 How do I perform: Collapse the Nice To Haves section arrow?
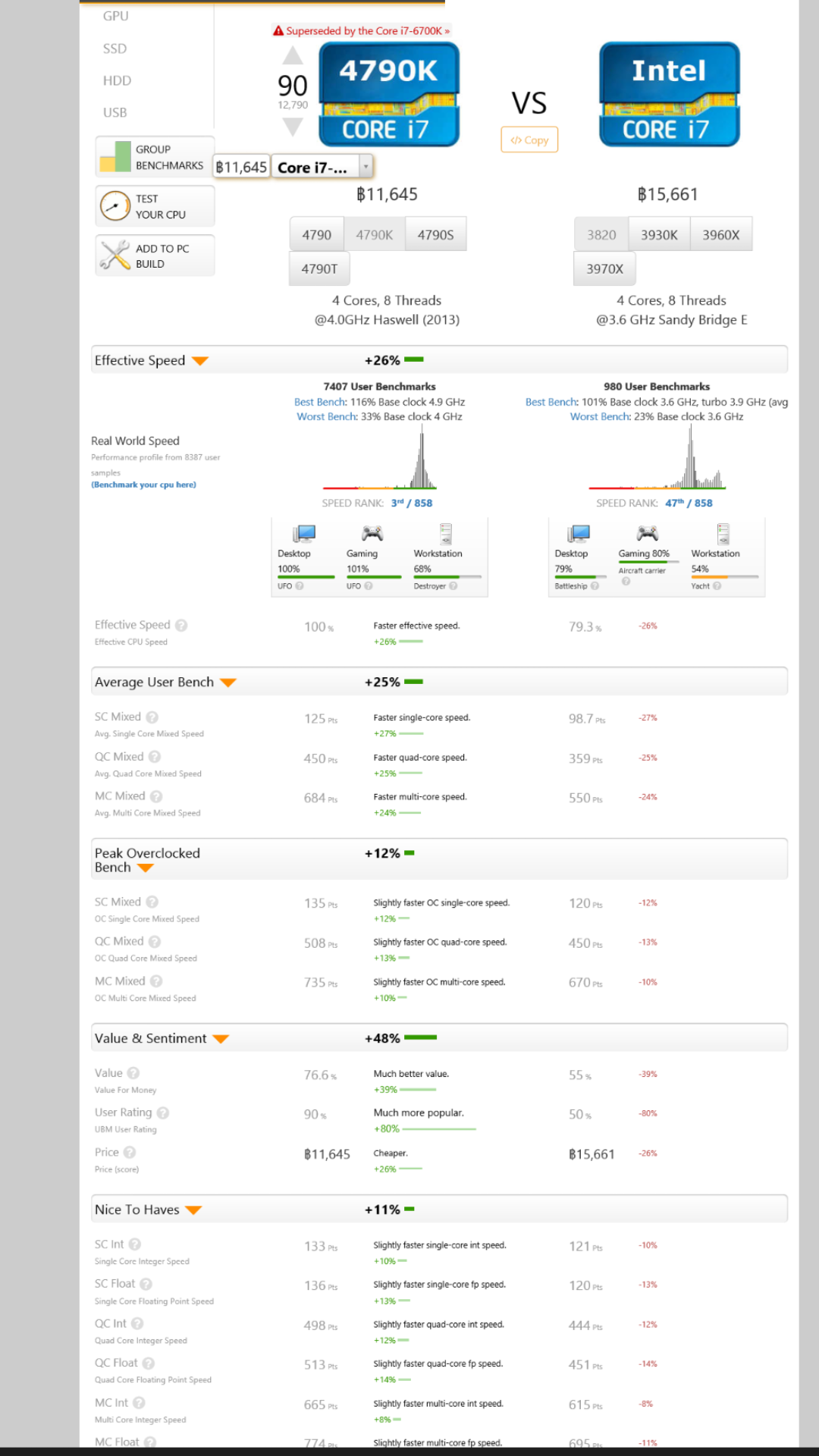pos(193,1210)
